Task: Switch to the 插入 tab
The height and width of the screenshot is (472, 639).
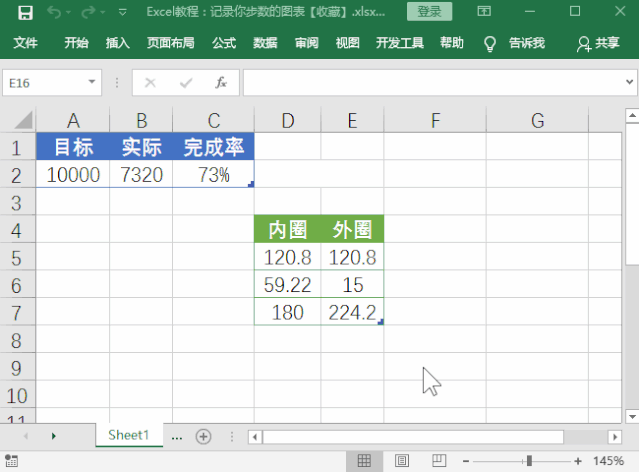Action: pyautogui.click(x=118, y=42)
